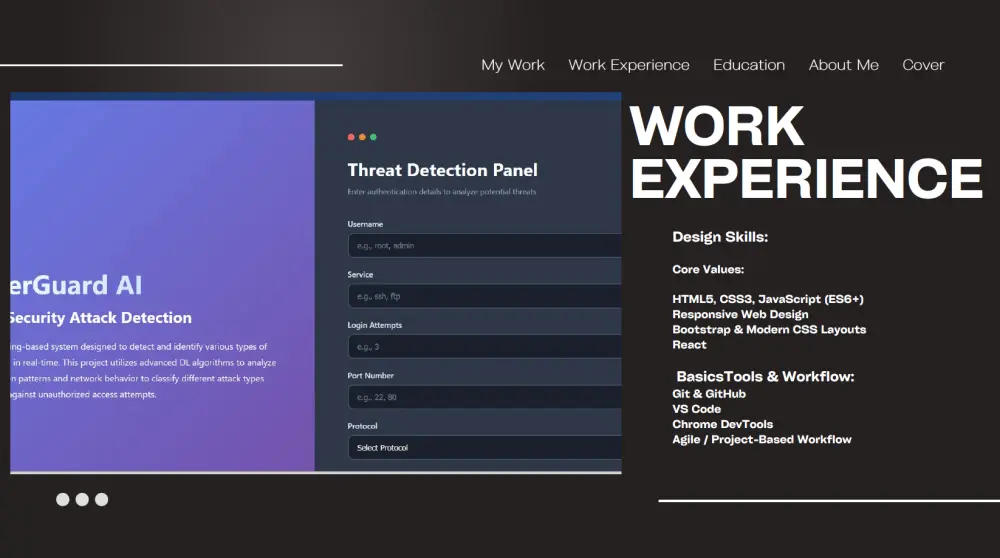Screen dimensions: 1000x558
Task: Click the Security Attack Detection subtitle
Action: click(101, 318)
